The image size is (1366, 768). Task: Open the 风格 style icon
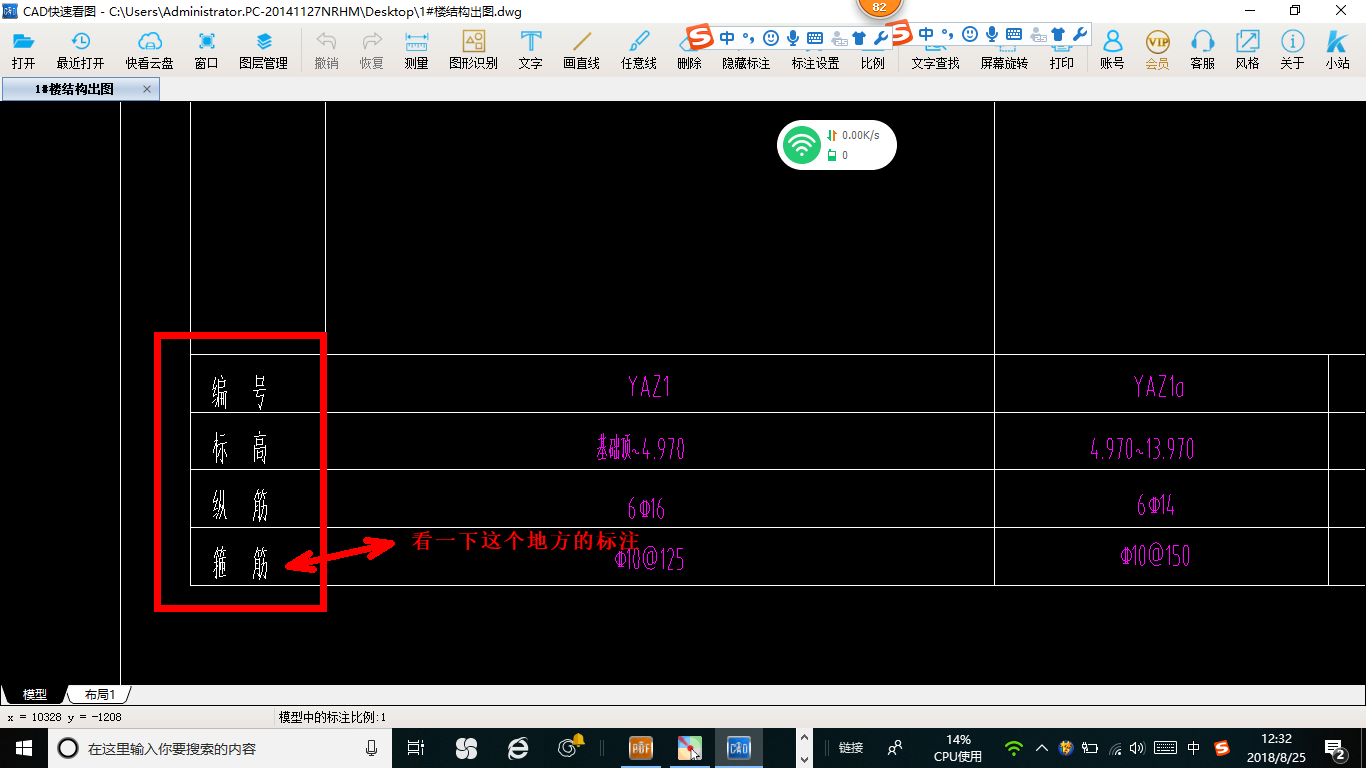(x=1247, y=50)
